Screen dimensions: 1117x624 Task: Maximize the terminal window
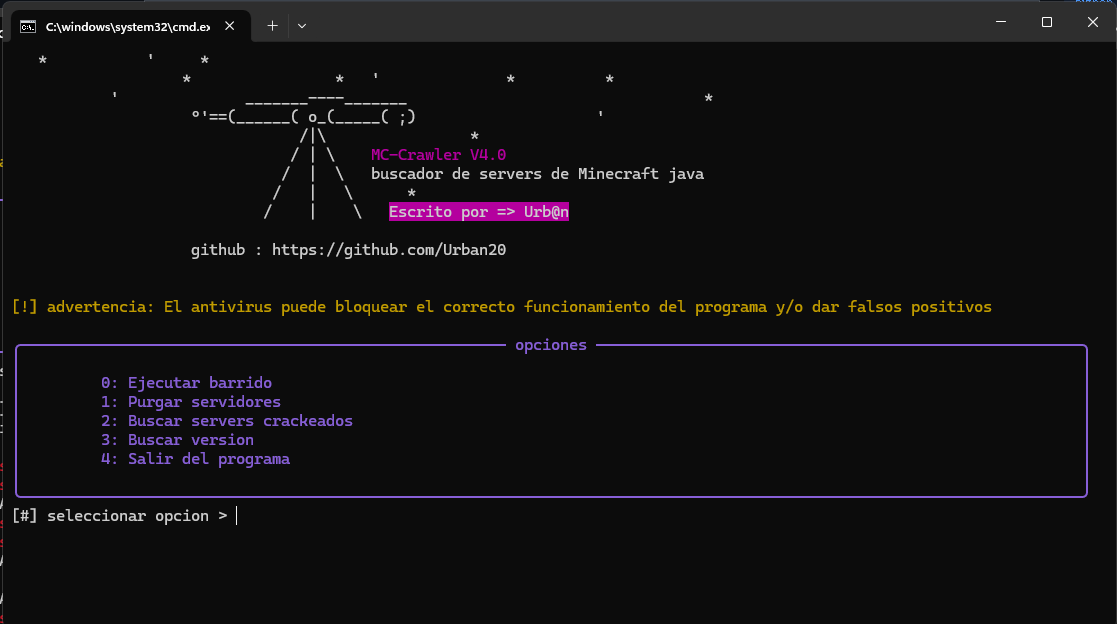[1046, 22]
